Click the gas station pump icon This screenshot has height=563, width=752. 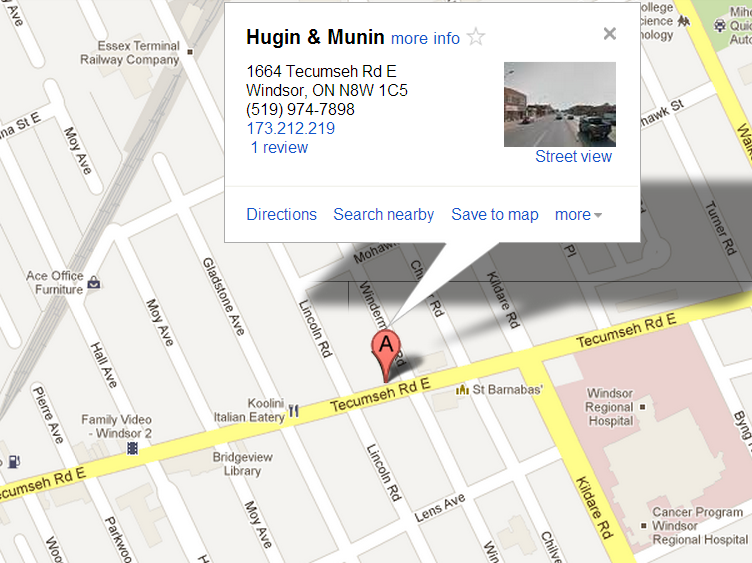14,462
